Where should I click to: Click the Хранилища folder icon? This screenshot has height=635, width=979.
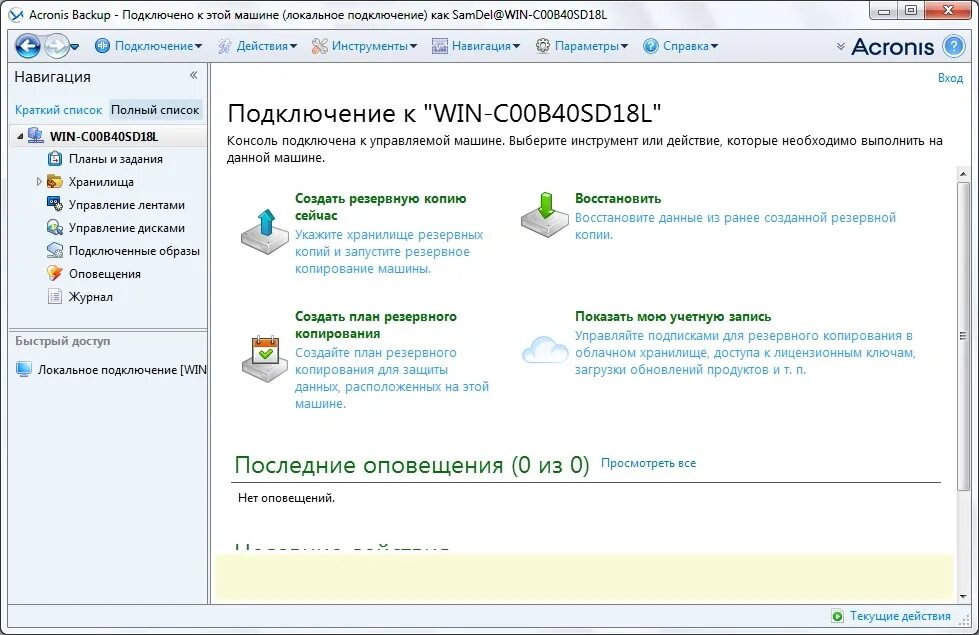pos(55,182)
